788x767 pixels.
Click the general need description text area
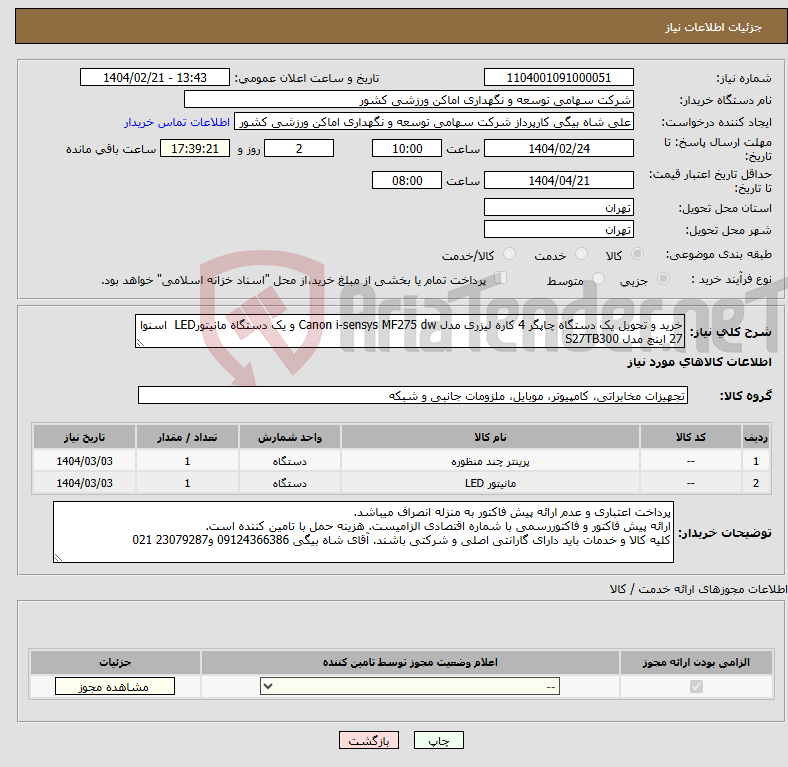410,331
